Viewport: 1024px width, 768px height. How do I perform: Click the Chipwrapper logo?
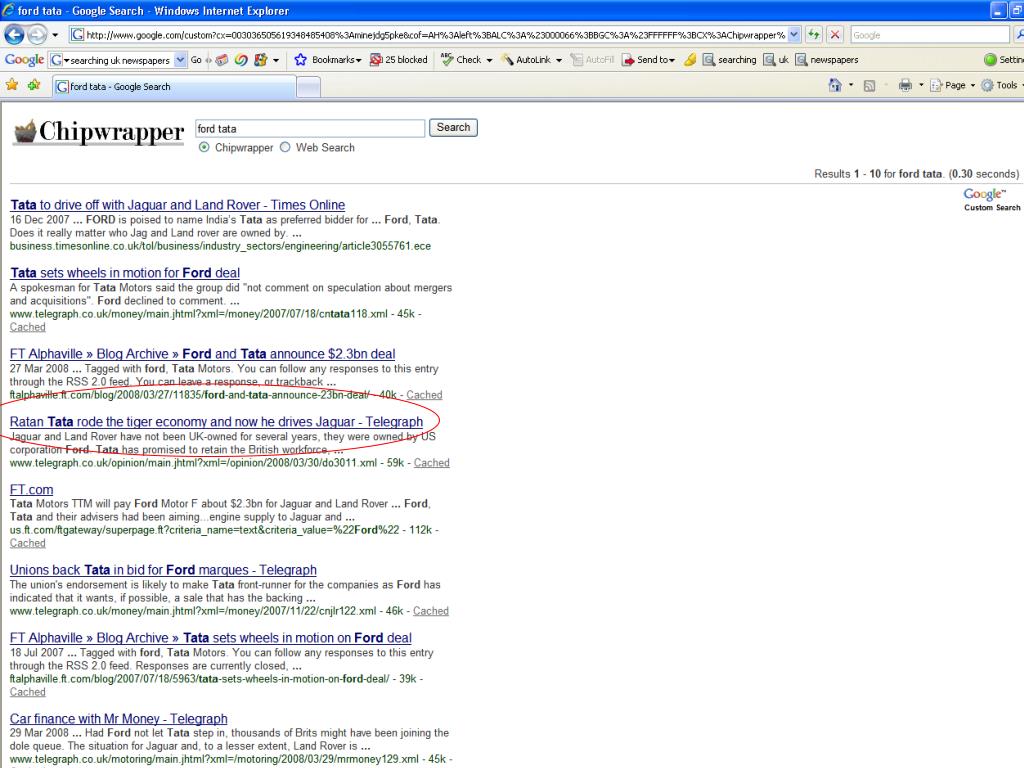tap(99, 132)
